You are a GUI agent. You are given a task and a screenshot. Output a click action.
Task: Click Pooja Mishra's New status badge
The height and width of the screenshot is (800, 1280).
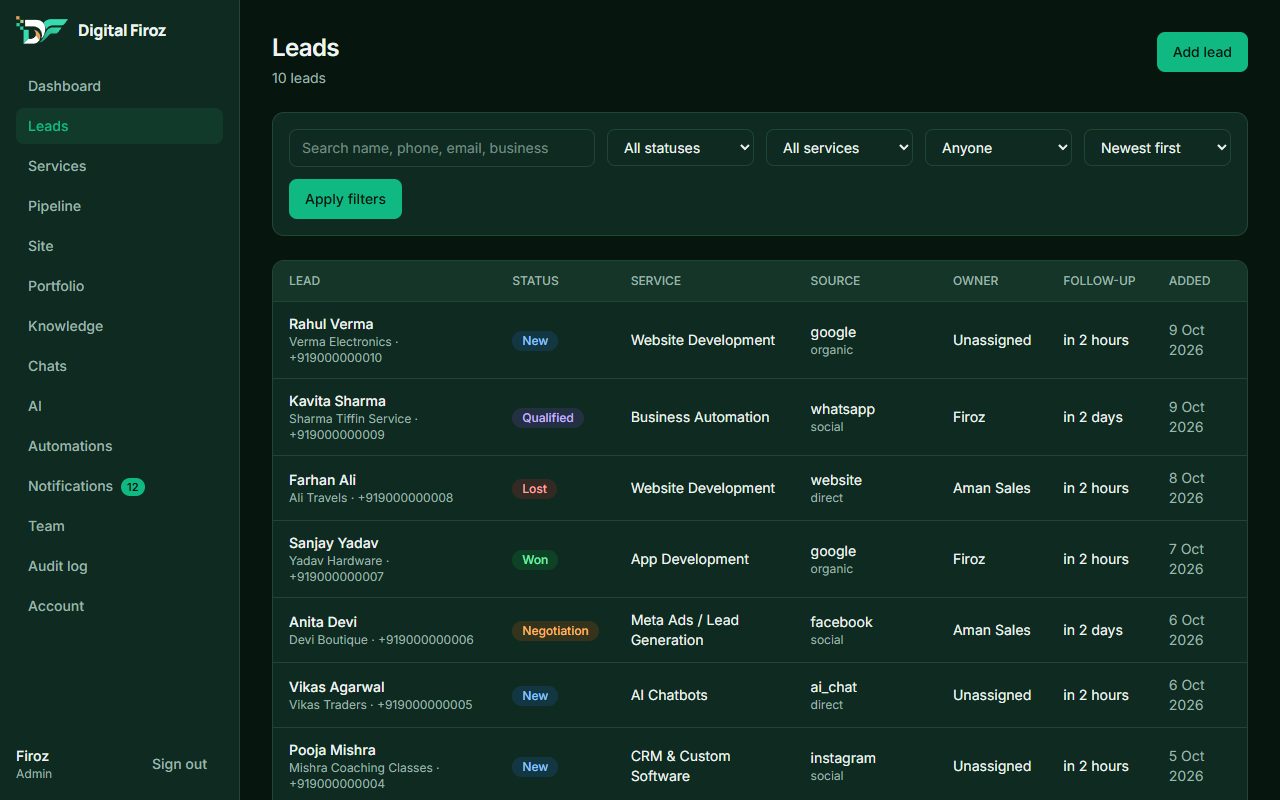point(535,767)
